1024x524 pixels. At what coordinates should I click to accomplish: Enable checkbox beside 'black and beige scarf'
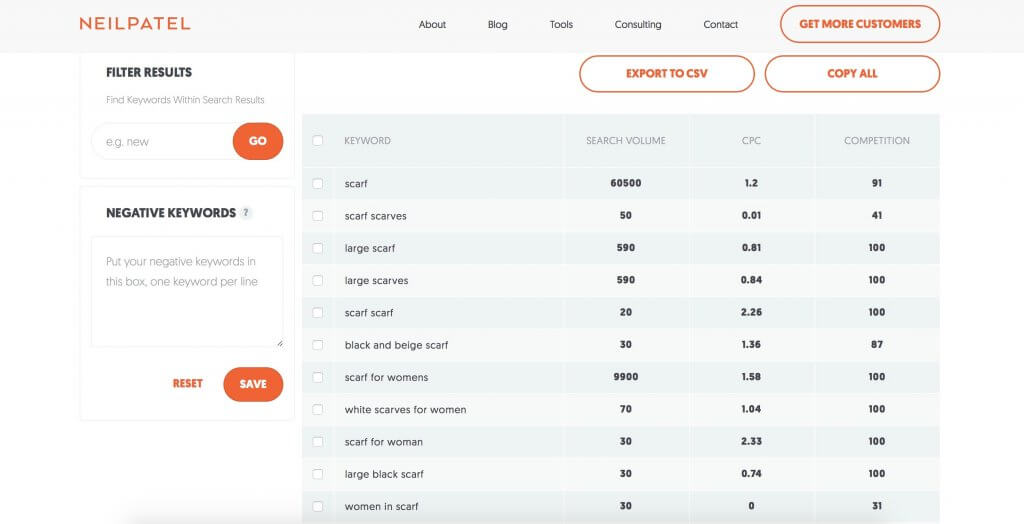click(318, 345)
